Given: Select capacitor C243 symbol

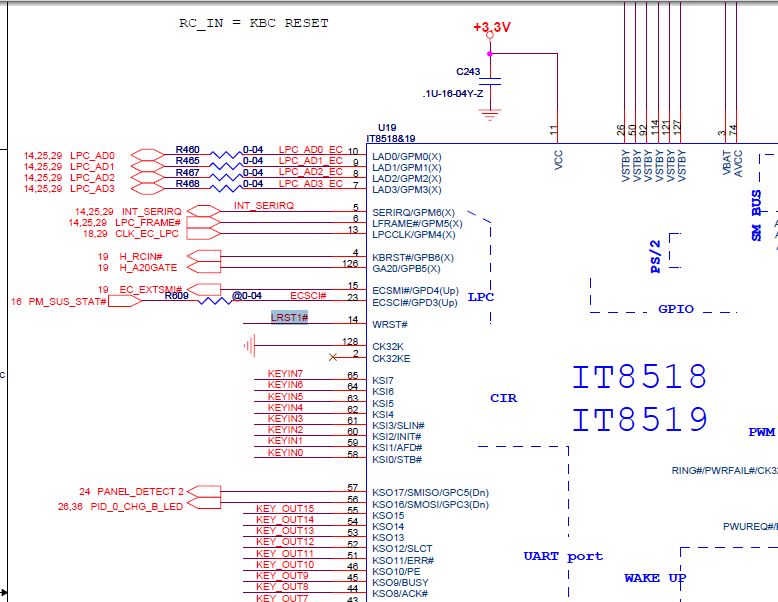Looking at the screenshot, I should pyautogui.click(x=490, y=81).
